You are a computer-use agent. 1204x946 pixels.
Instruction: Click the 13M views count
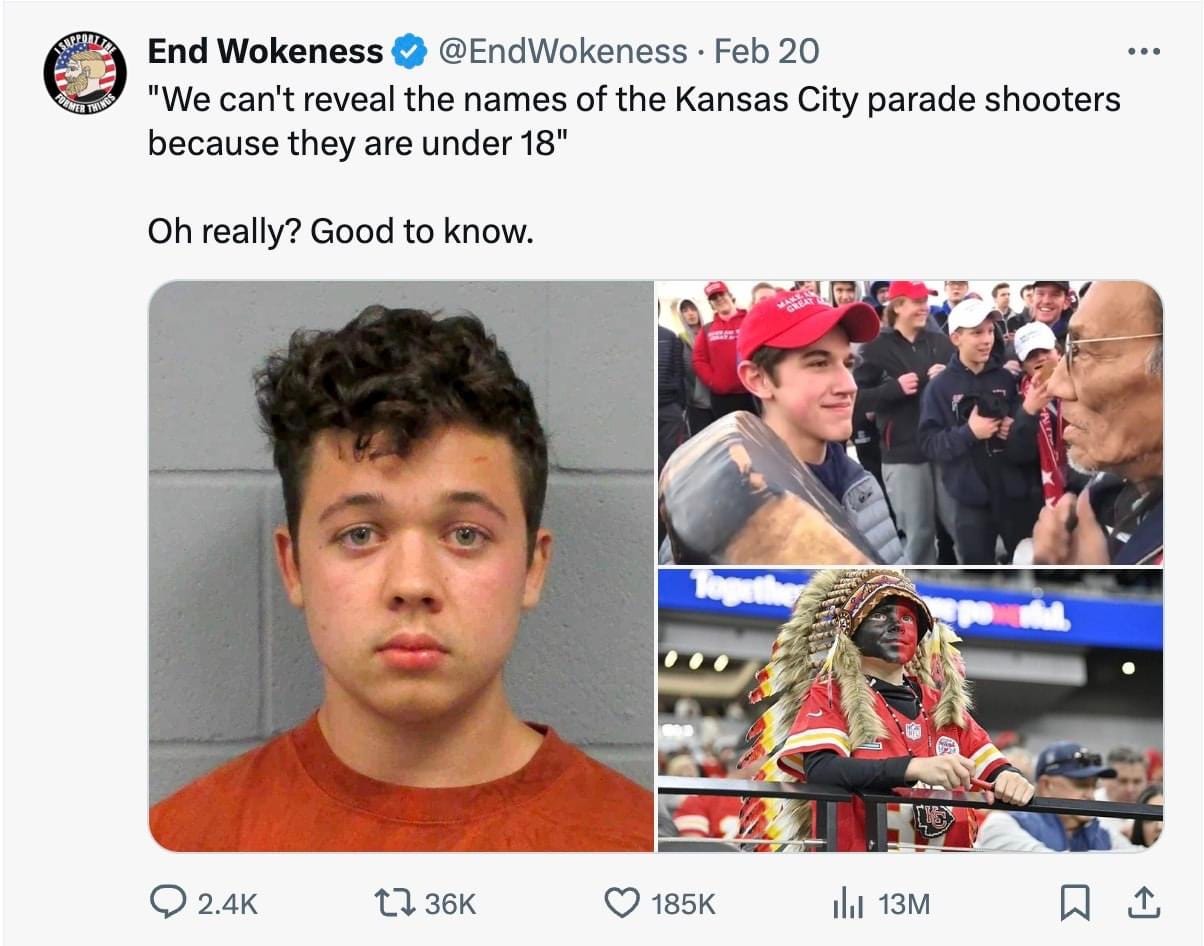click(x=904, y=905)
